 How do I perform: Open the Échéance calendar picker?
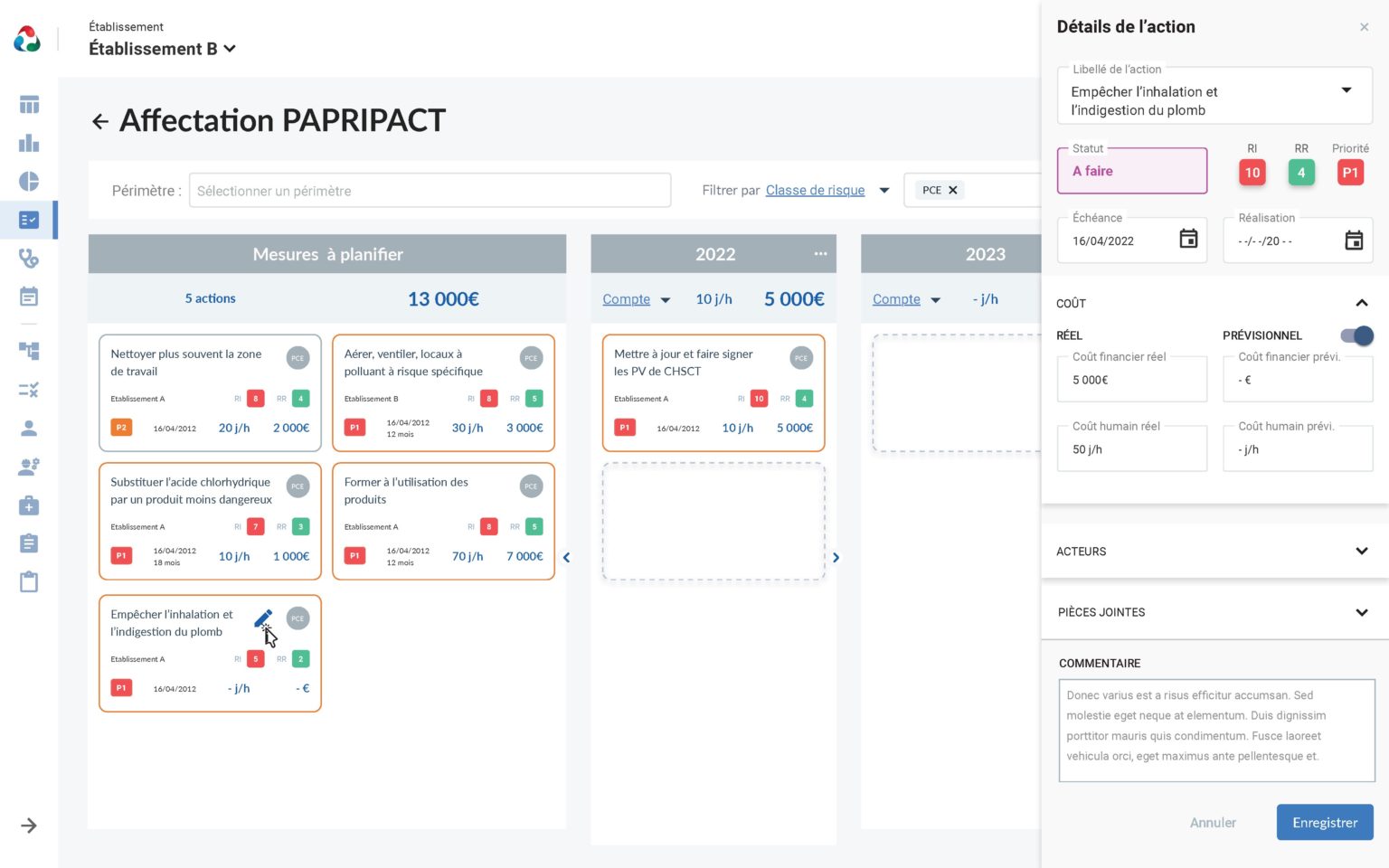[1188, 239]
